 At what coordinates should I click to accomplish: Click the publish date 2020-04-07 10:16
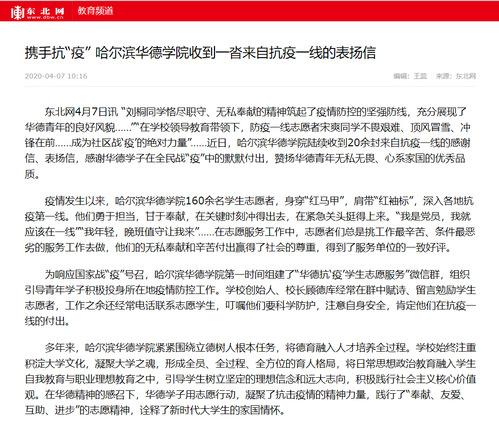coord(56,76)
